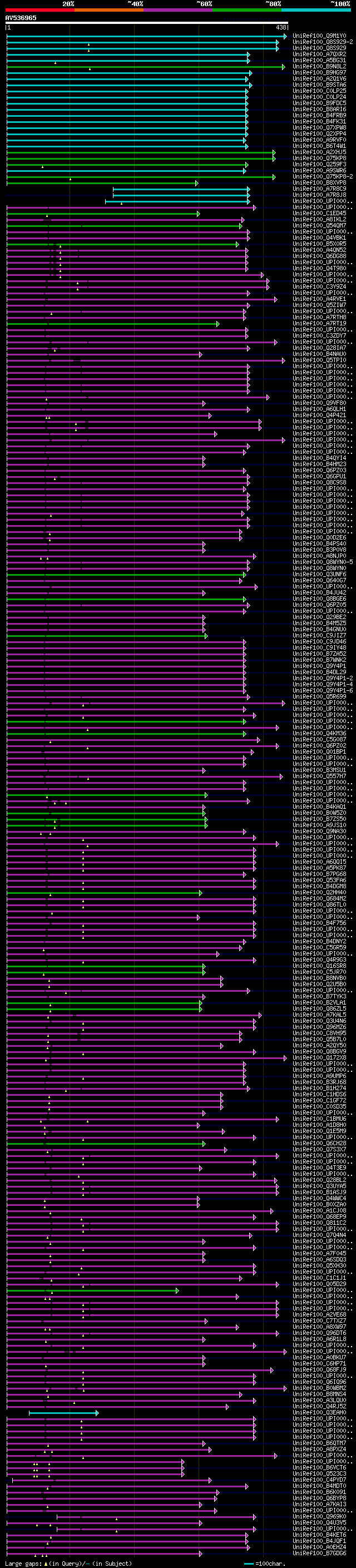Click the UniRef100_Q6DG88 label

319,256
